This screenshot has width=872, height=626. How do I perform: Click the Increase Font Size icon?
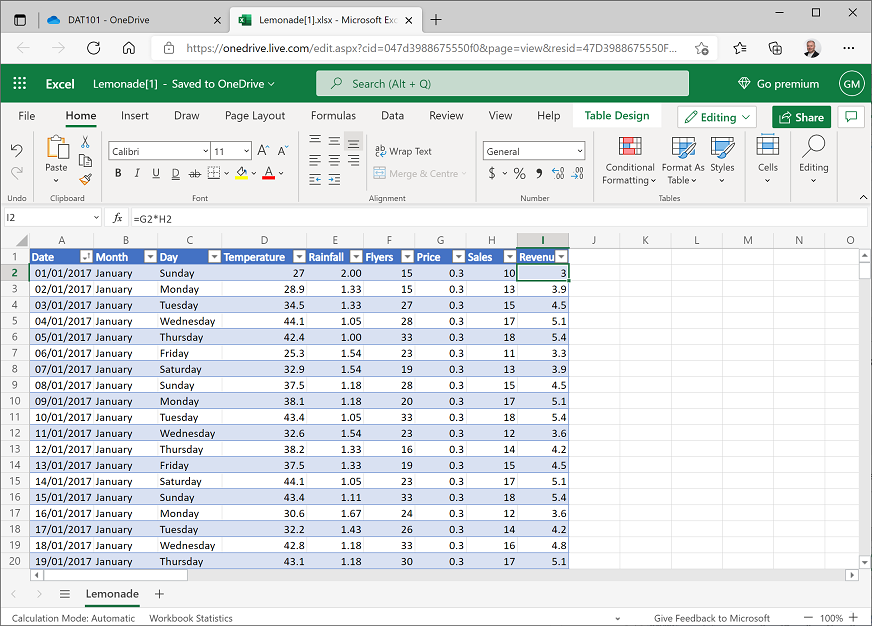pos(263,149)
